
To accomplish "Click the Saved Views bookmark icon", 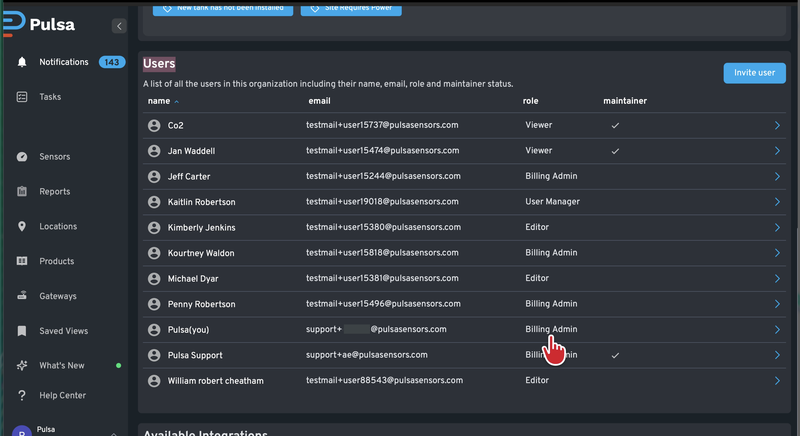I will pyautogui.click(x=22, y=331).
